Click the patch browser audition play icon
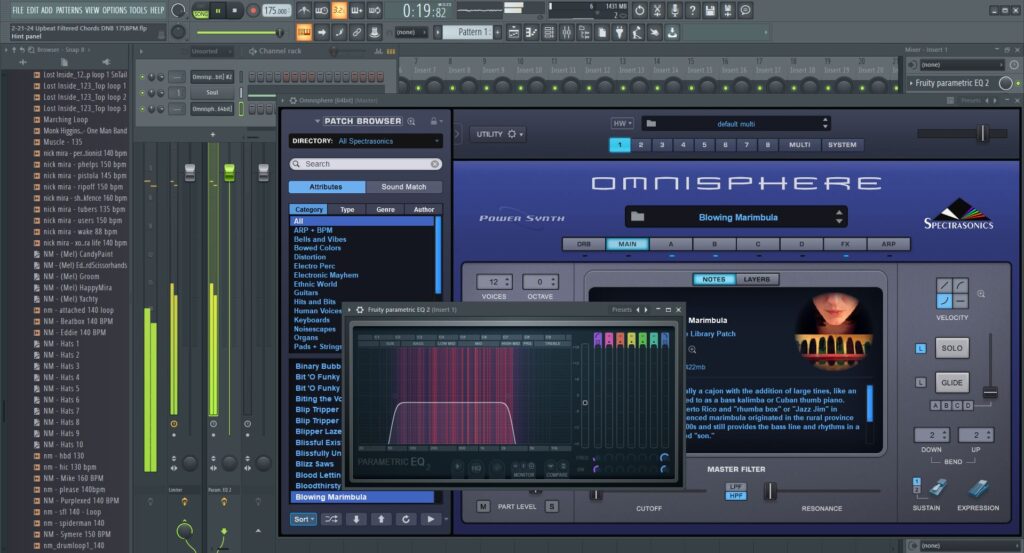Viewport: 1024px width, 553px height. click(430, 519)
